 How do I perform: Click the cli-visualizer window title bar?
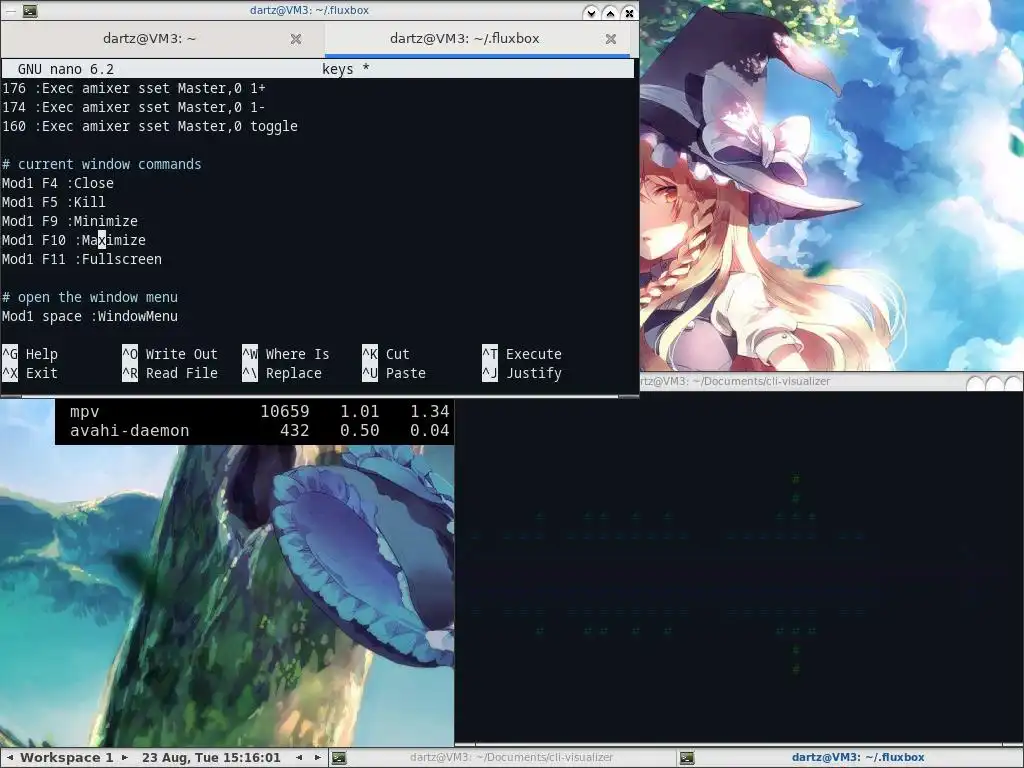pyautogui.click(x=800, y=381)
